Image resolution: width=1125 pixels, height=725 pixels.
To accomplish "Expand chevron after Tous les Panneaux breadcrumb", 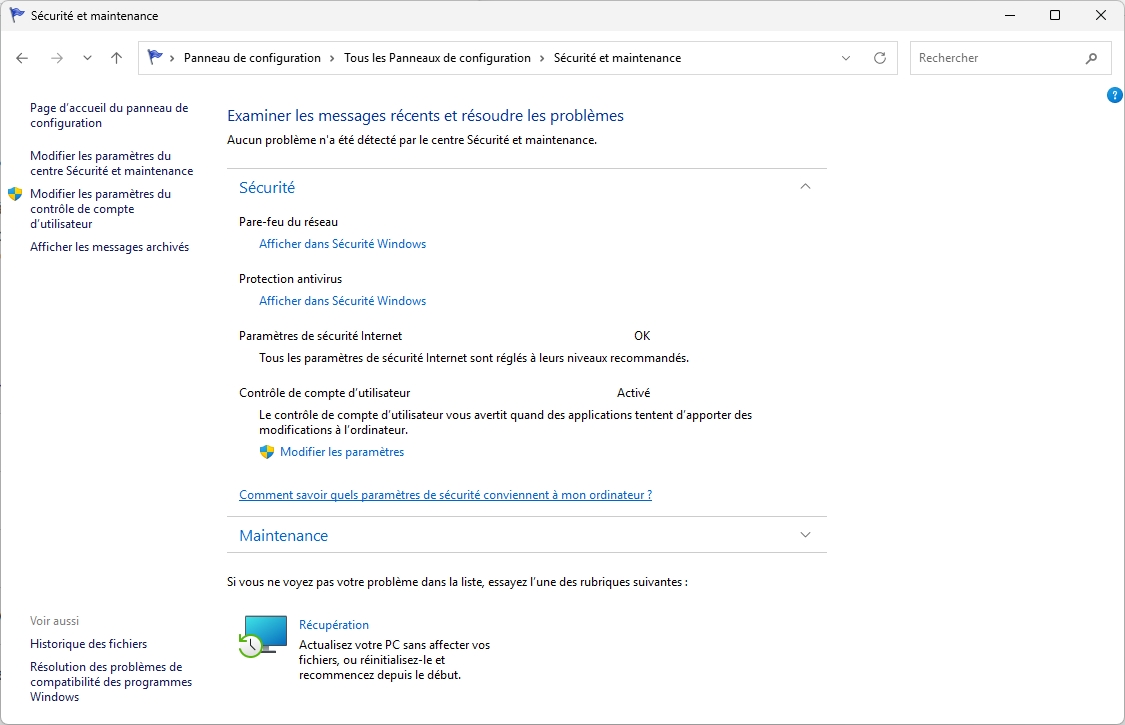I will coord(542,58).
